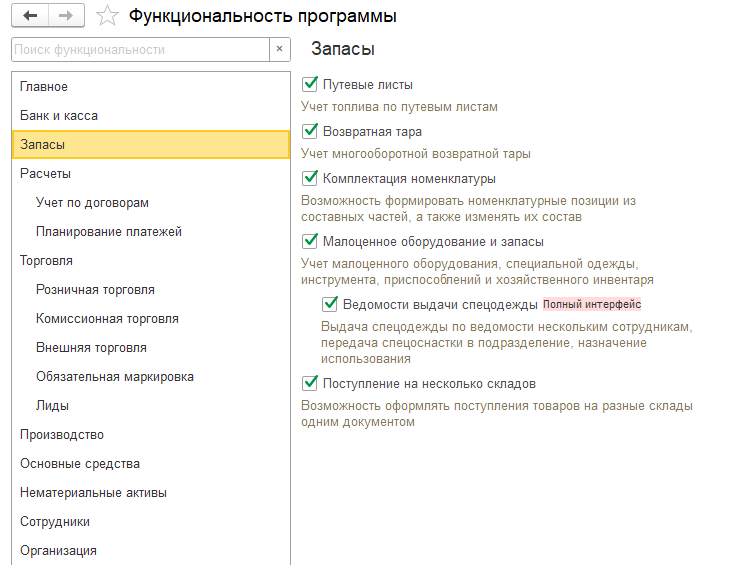
Task: Focus the functionality search field
Action: click(x=140, y=49)
